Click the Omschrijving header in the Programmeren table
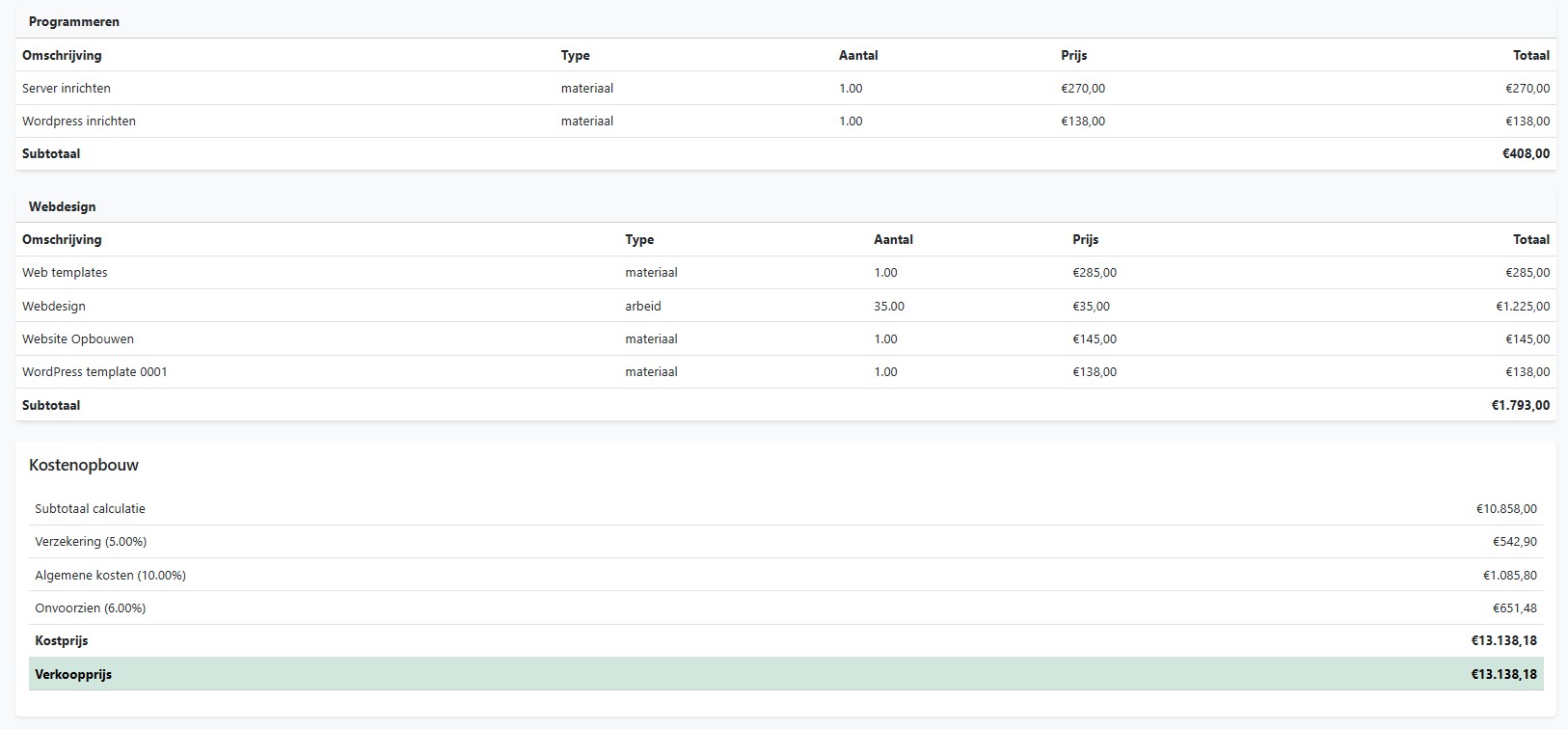Screen dimensions: 1568x729 pos(62,55)
